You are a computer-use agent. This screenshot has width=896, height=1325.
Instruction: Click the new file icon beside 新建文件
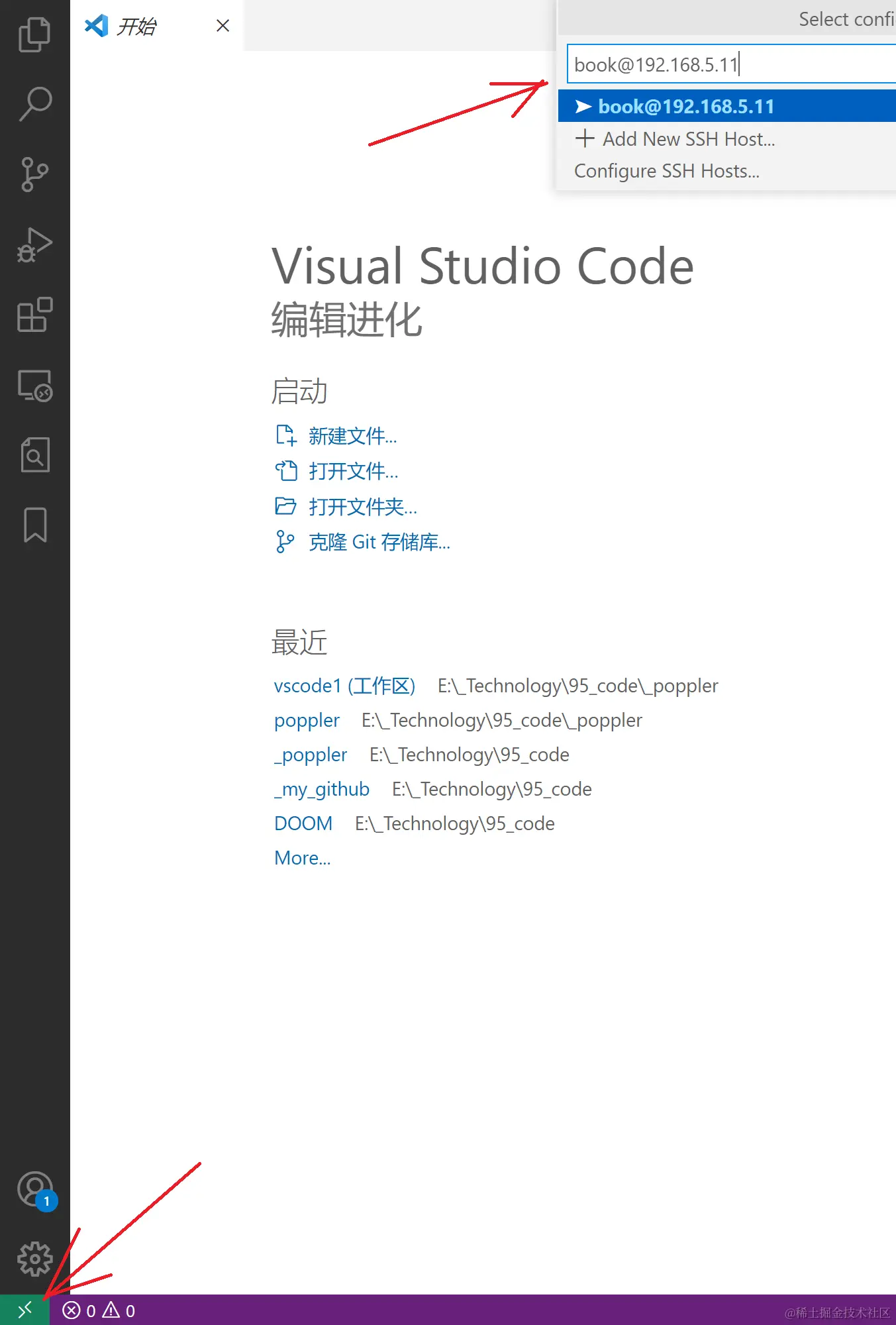click(x=285, y=435)
